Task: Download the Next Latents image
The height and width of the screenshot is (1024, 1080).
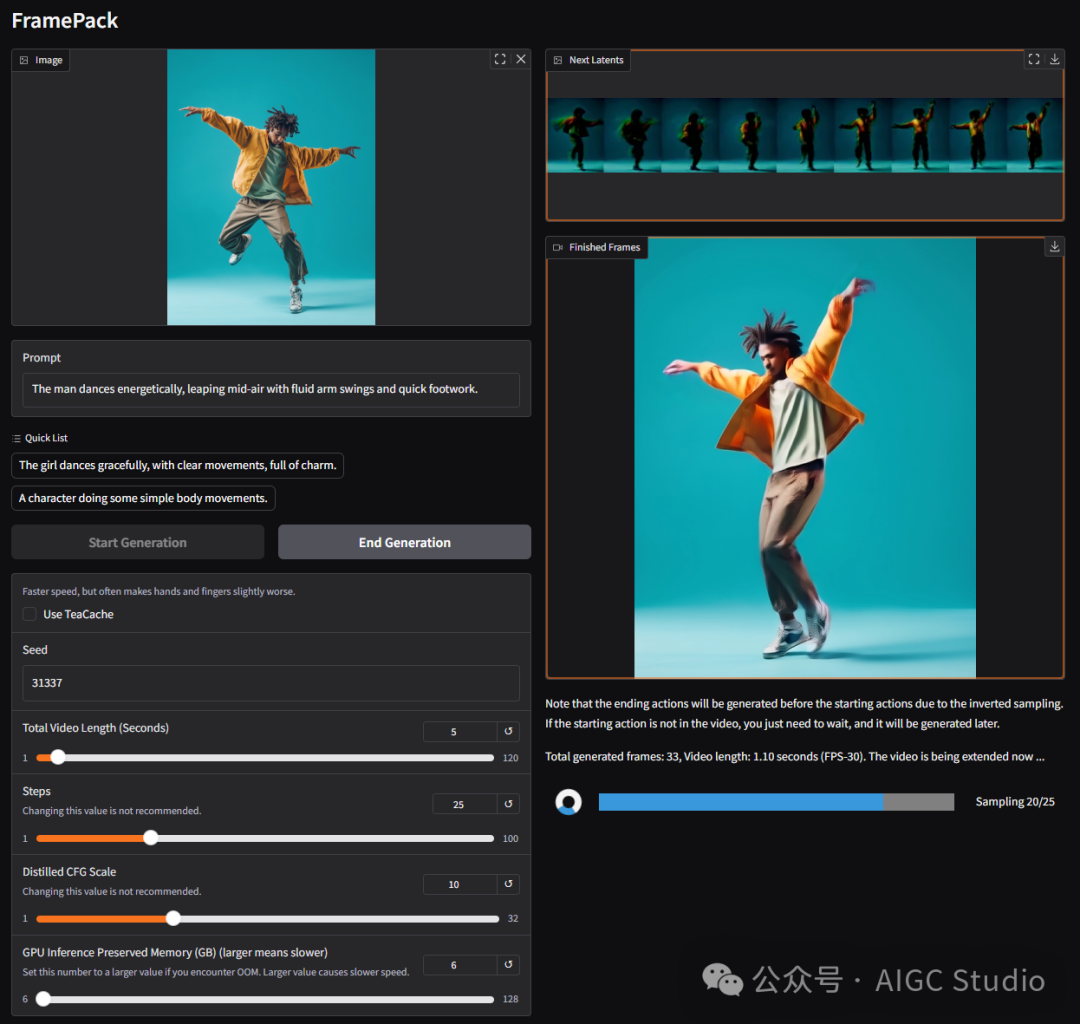Action: [1054, 59]
